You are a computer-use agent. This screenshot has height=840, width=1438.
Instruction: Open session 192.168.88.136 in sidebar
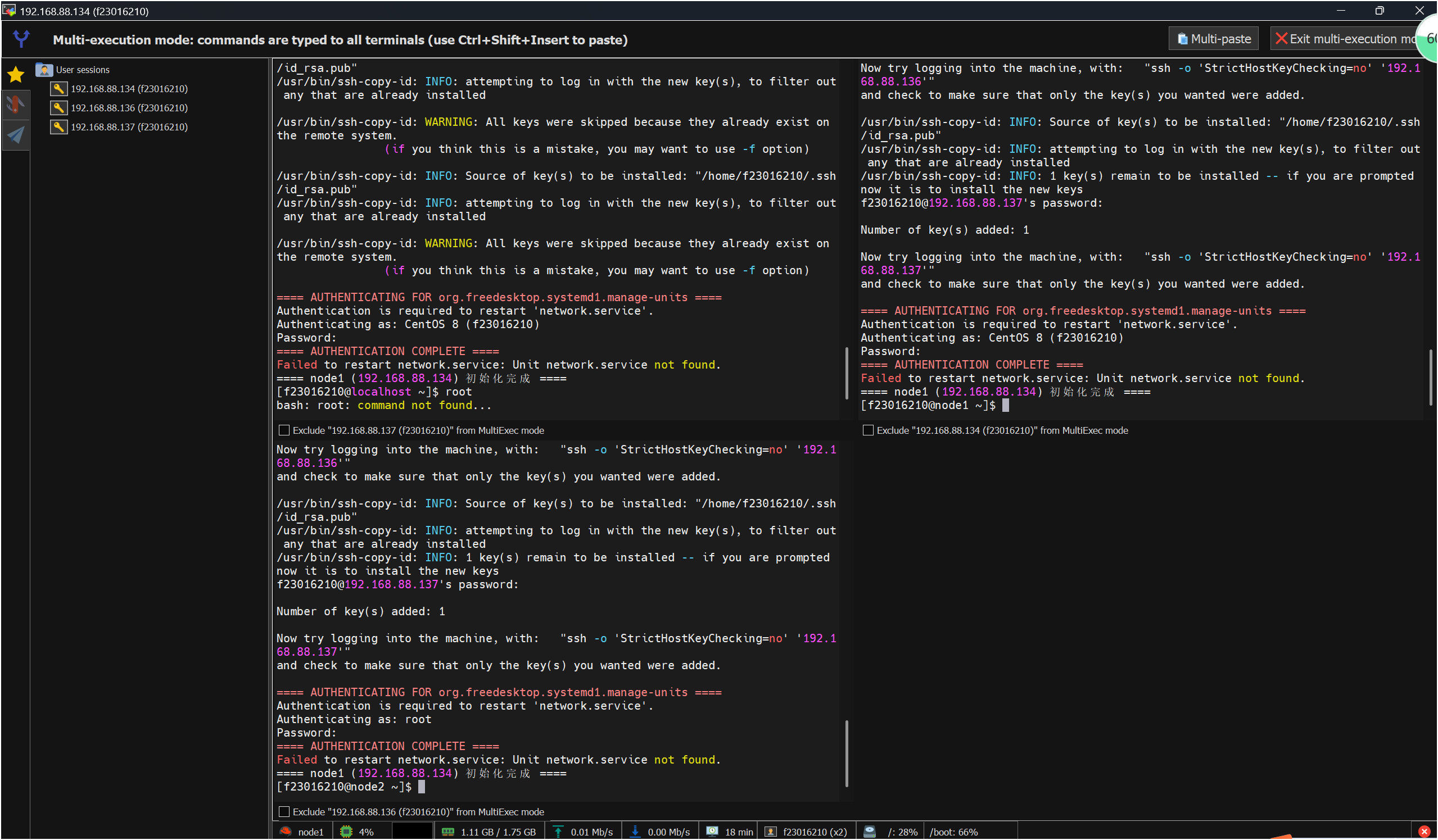[128, 108]
